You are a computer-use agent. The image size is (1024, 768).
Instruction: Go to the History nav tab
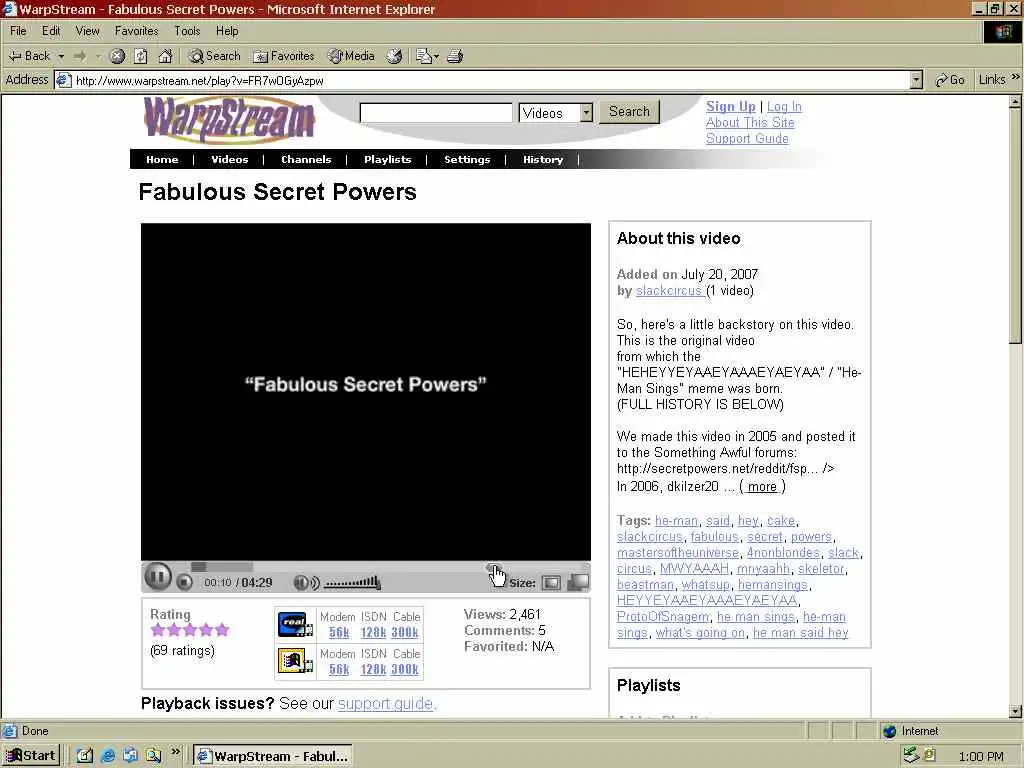[x=543, y=159]
